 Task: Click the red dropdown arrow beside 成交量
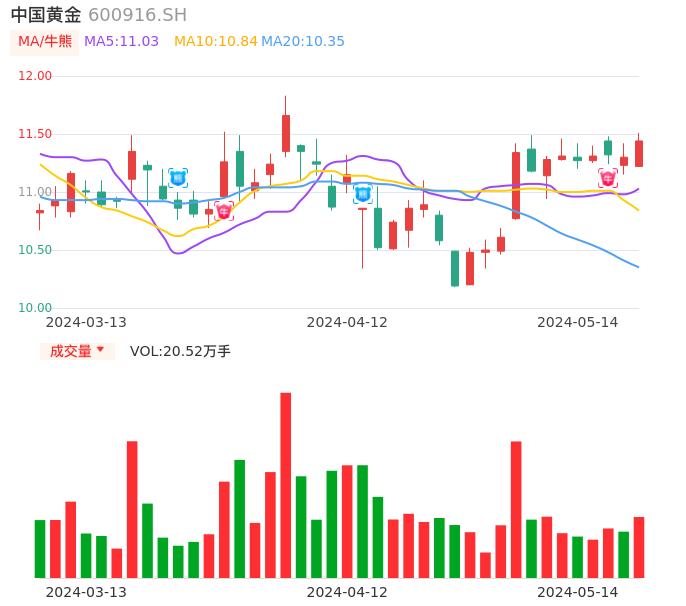click(100, 350)
